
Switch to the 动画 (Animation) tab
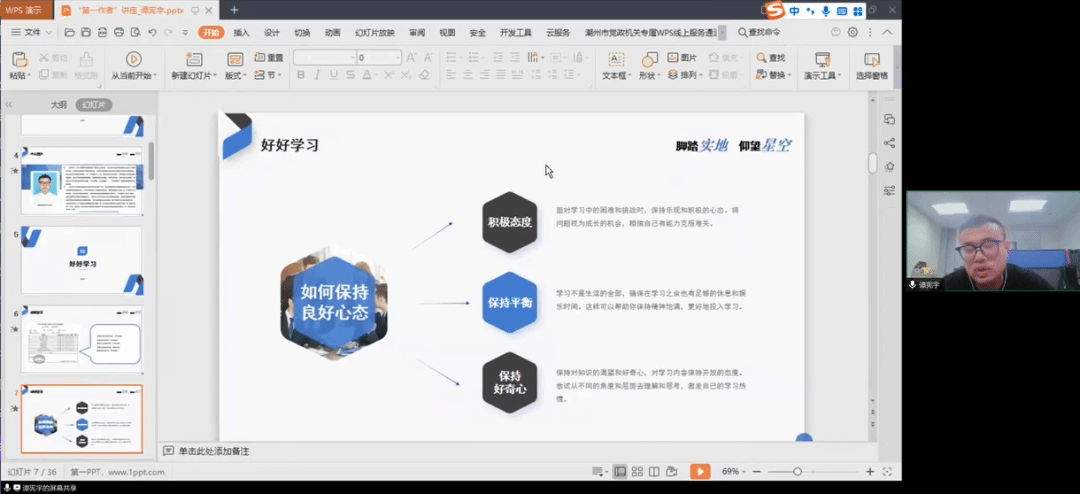(332, 32)
